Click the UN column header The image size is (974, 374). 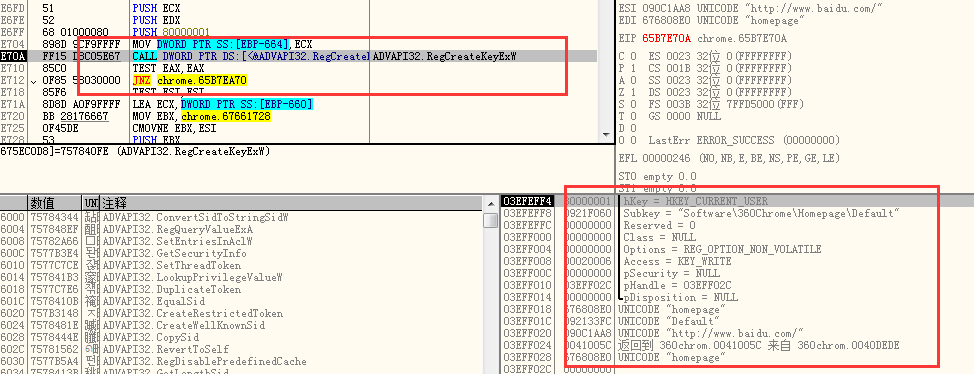point(91,203)
